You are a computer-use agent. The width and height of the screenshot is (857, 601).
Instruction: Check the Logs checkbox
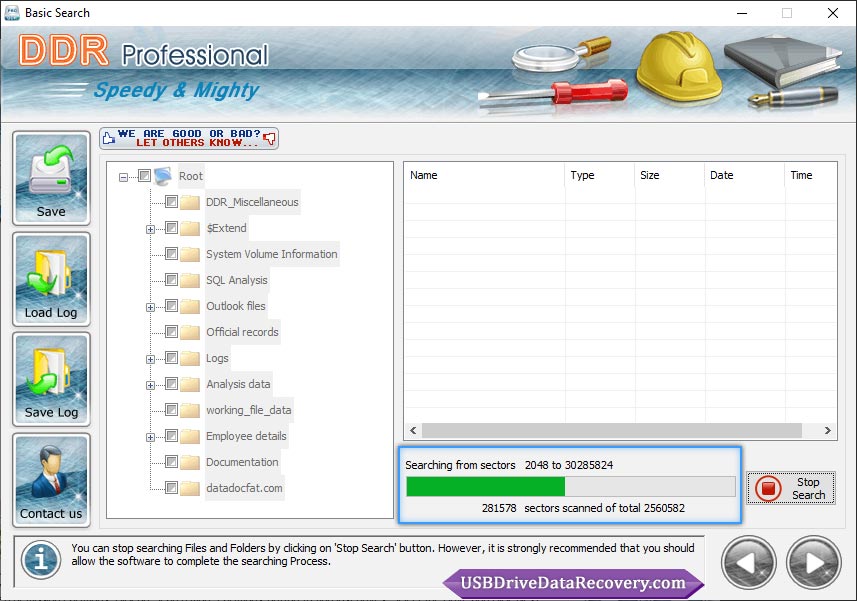[x=171, y=358]
